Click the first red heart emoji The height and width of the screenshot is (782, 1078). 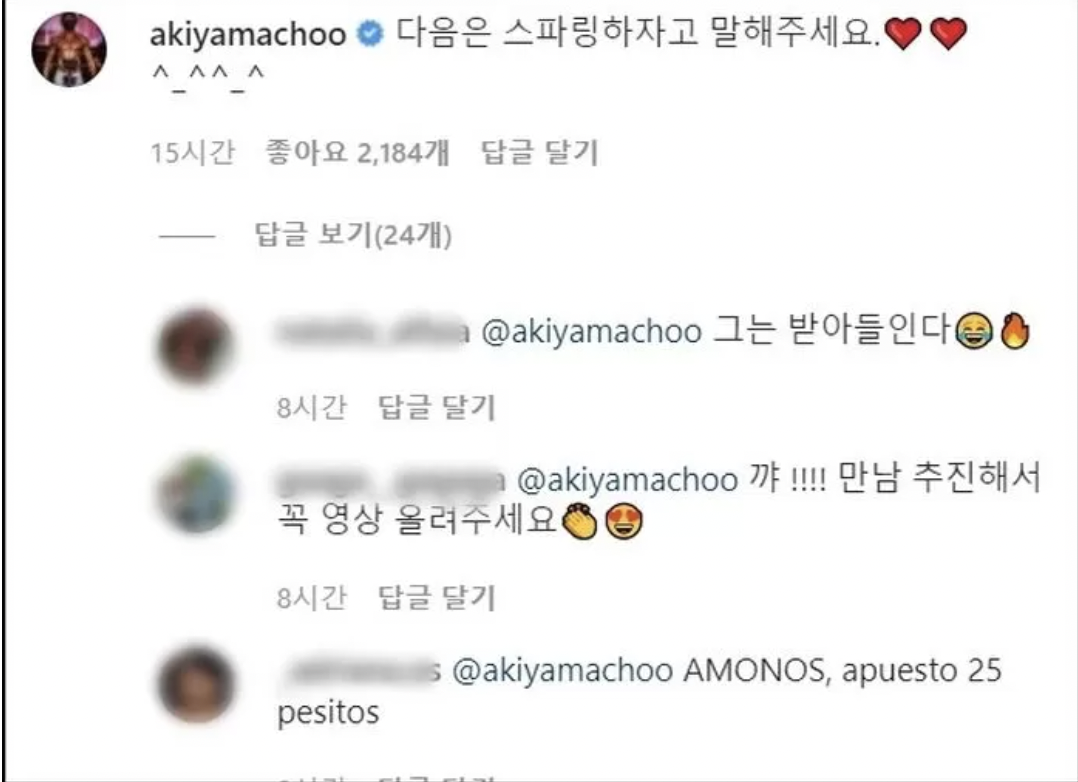pyautogui.click(x=903, y=34)
